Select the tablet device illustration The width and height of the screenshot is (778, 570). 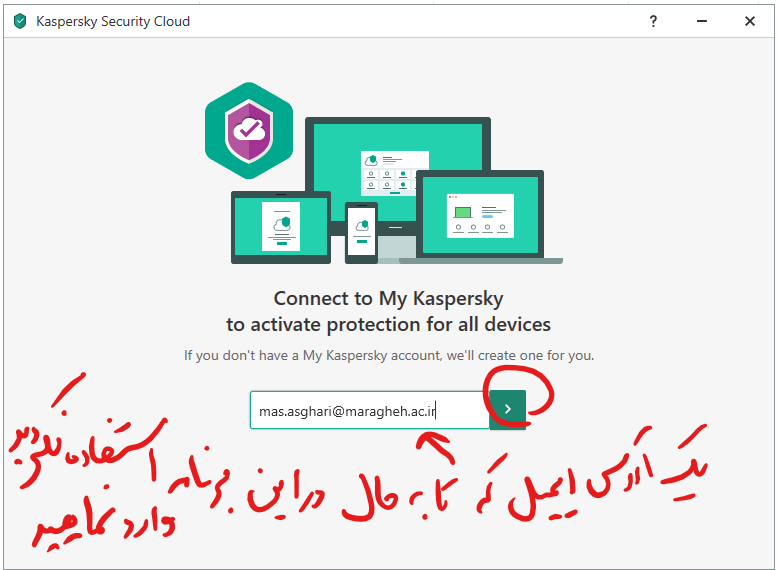[281, 227]
